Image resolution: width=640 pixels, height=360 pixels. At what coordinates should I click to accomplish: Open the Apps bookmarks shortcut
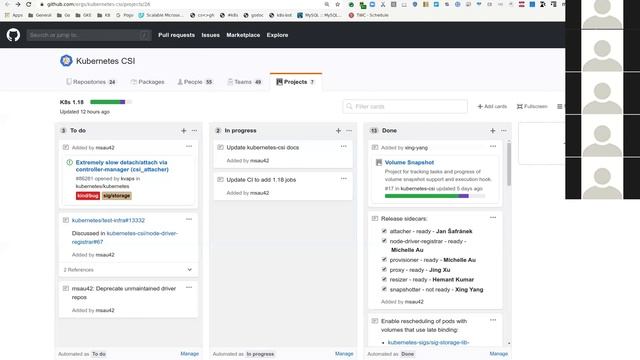pos(14,15)
